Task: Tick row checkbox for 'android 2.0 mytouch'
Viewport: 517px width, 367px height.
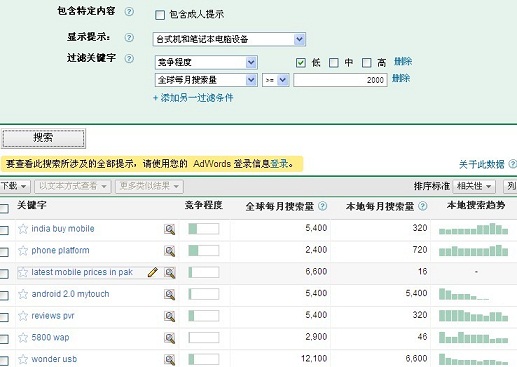Action: pos(4,295)
